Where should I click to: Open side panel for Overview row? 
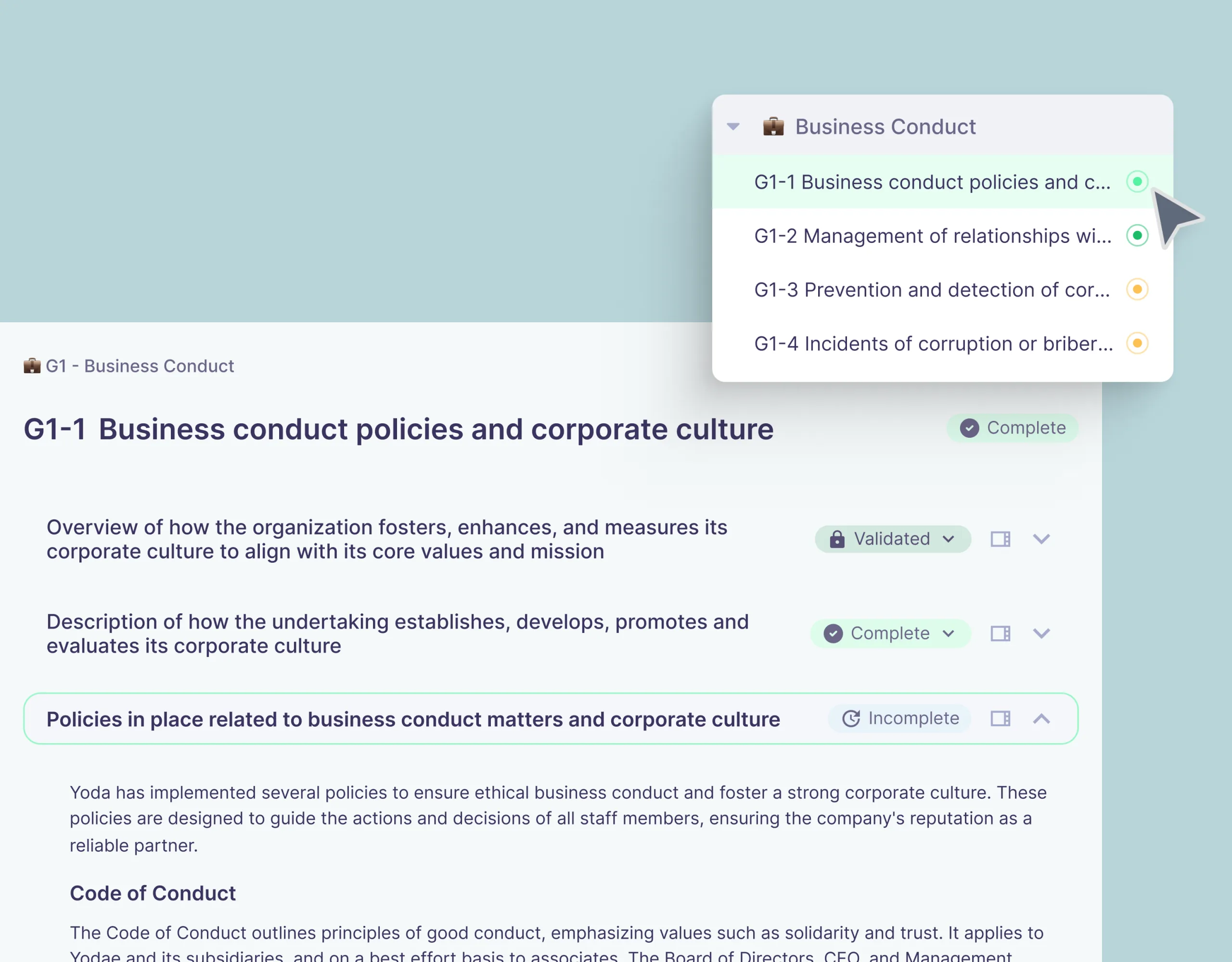(x=1000, y=539)
